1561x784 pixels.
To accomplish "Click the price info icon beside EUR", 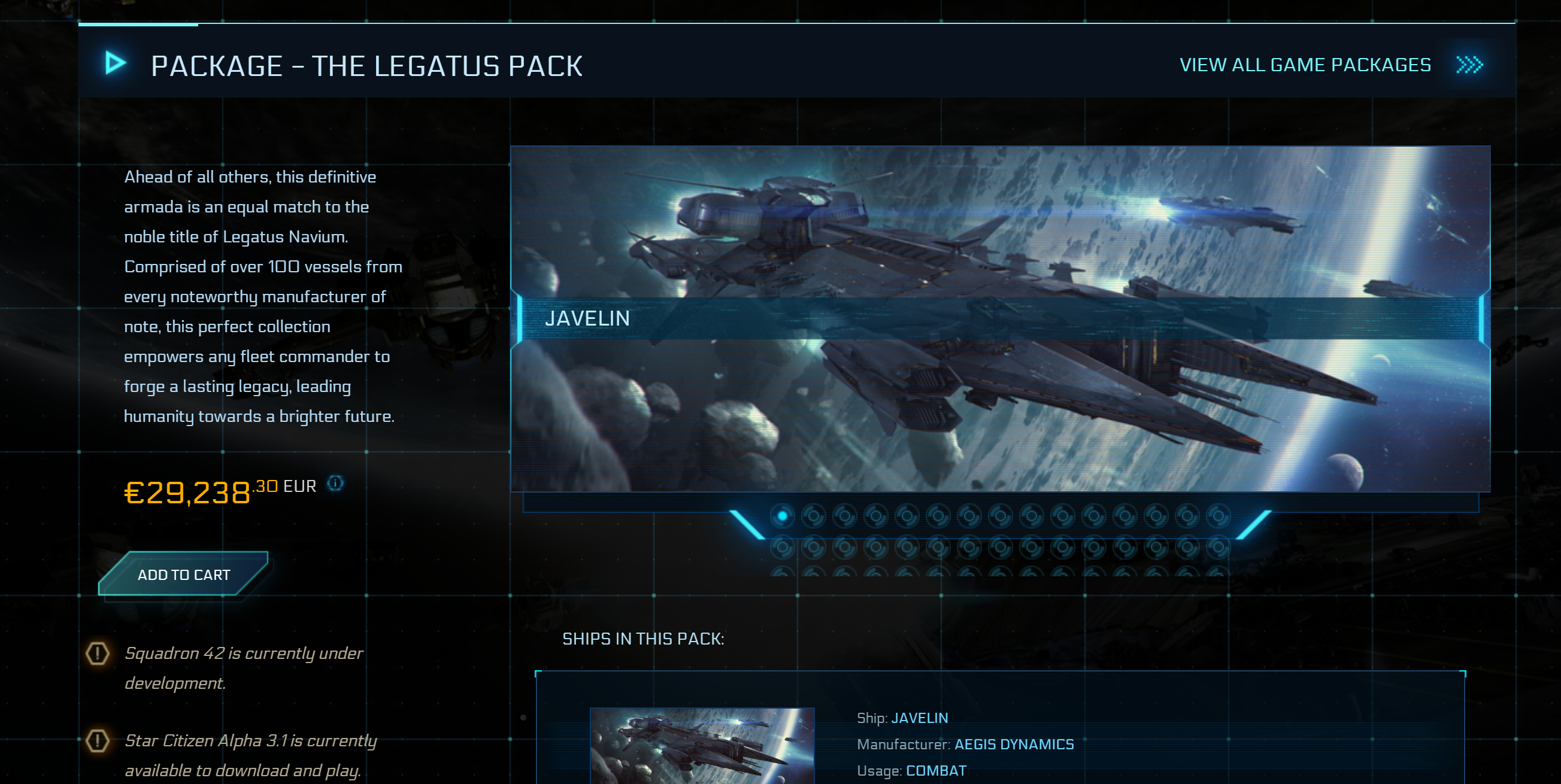I will (x=335, y=483).
